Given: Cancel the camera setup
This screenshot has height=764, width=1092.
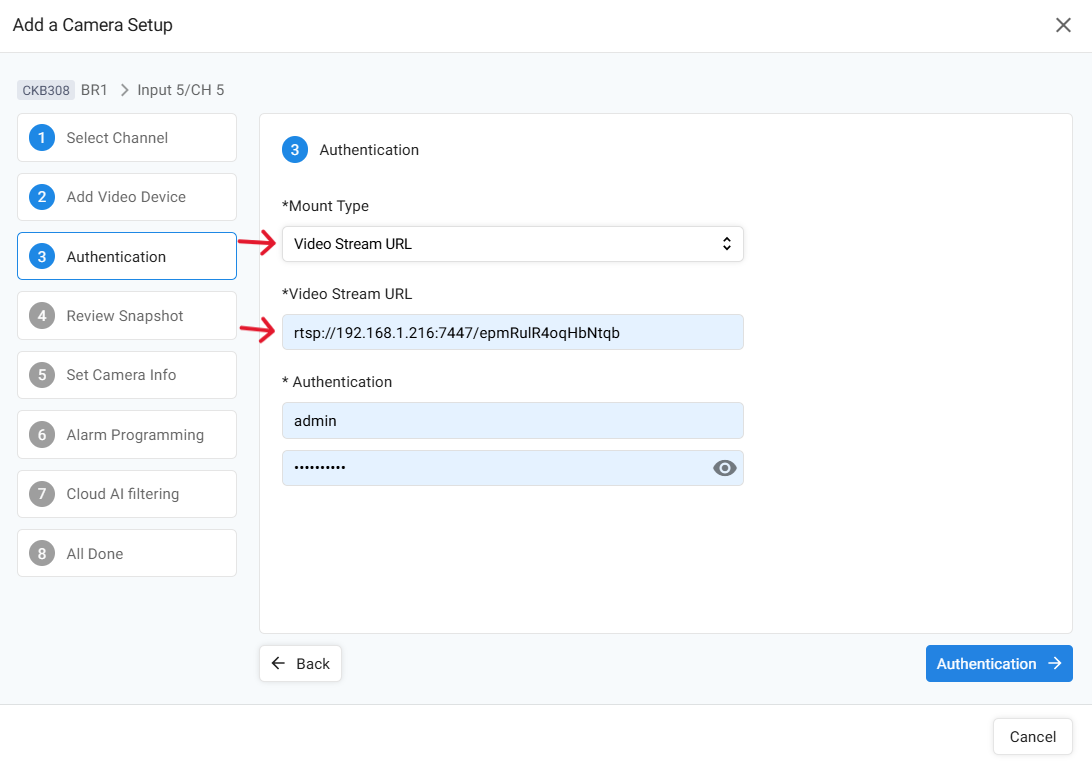Looking at the screenshot, I should click(x=1032, y=737).
